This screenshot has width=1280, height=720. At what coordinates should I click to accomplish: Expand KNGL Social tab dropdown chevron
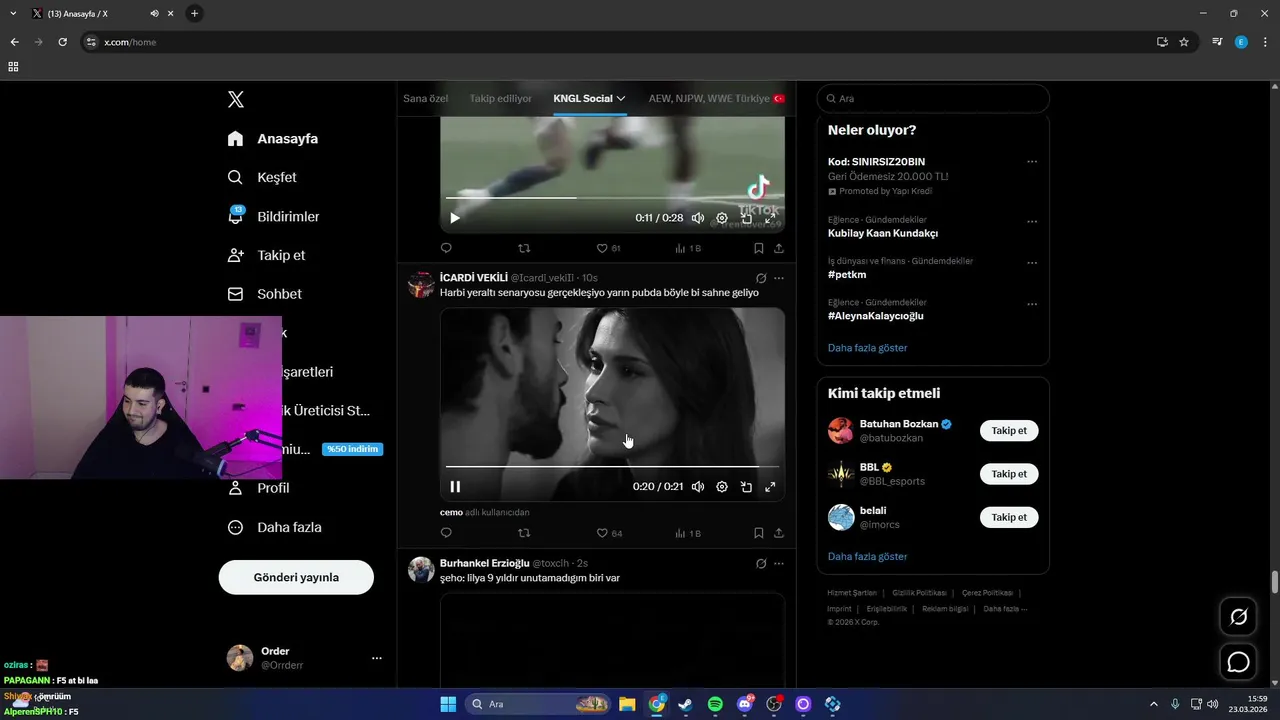tap(621, 98)
